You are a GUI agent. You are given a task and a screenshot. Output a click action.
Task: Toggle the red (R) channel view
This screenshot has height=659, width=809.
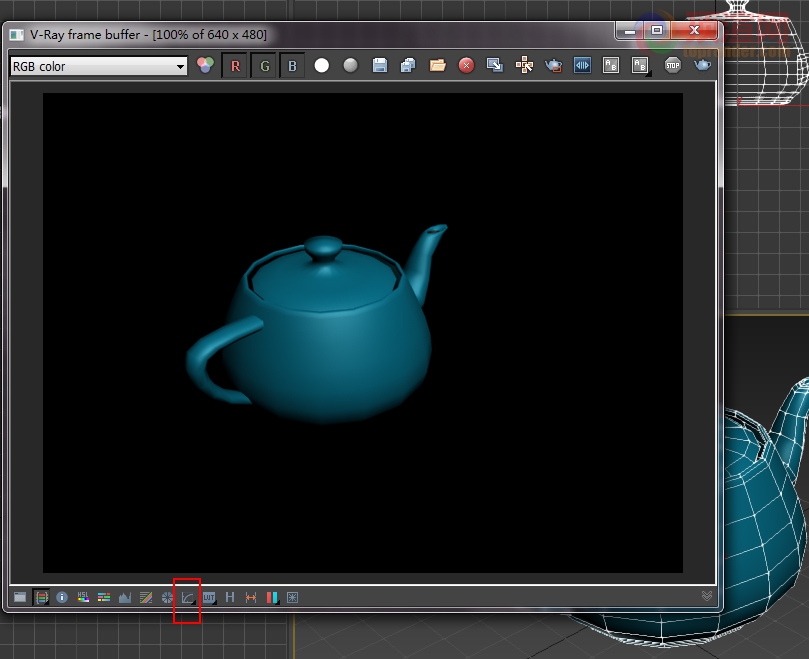[235, 66]
